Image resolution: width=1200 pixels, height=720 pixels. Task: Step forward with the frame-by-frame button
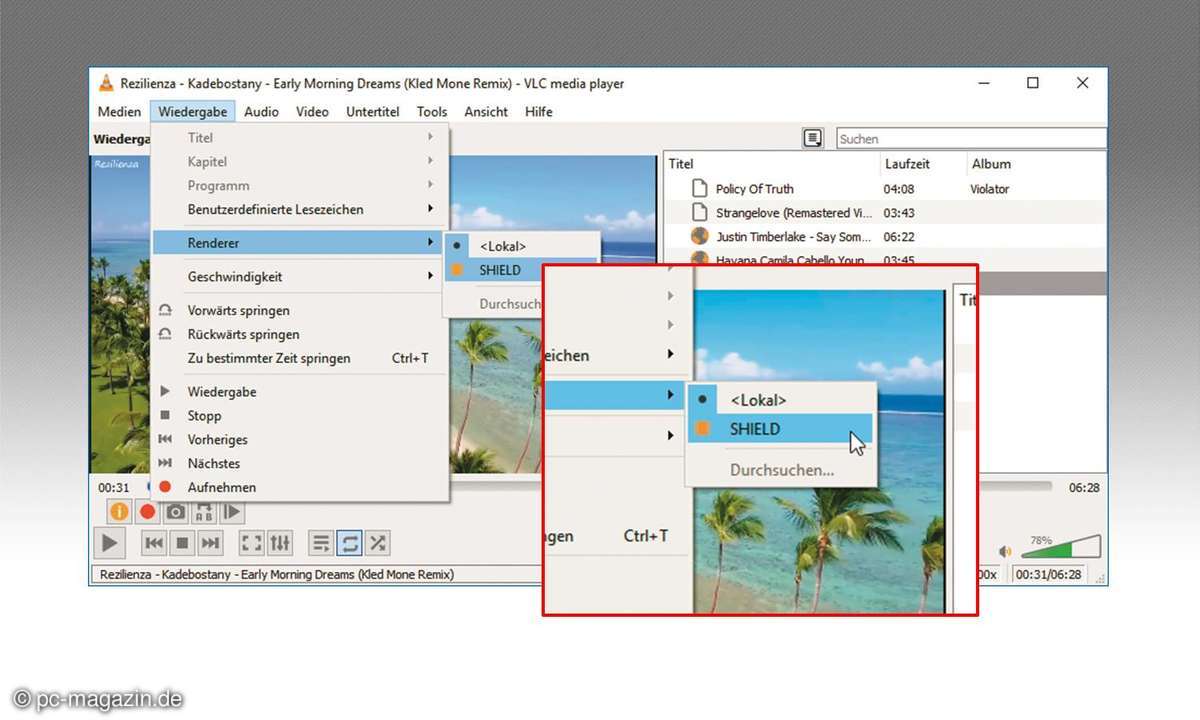pyautogui.click(x=231, y=512)
